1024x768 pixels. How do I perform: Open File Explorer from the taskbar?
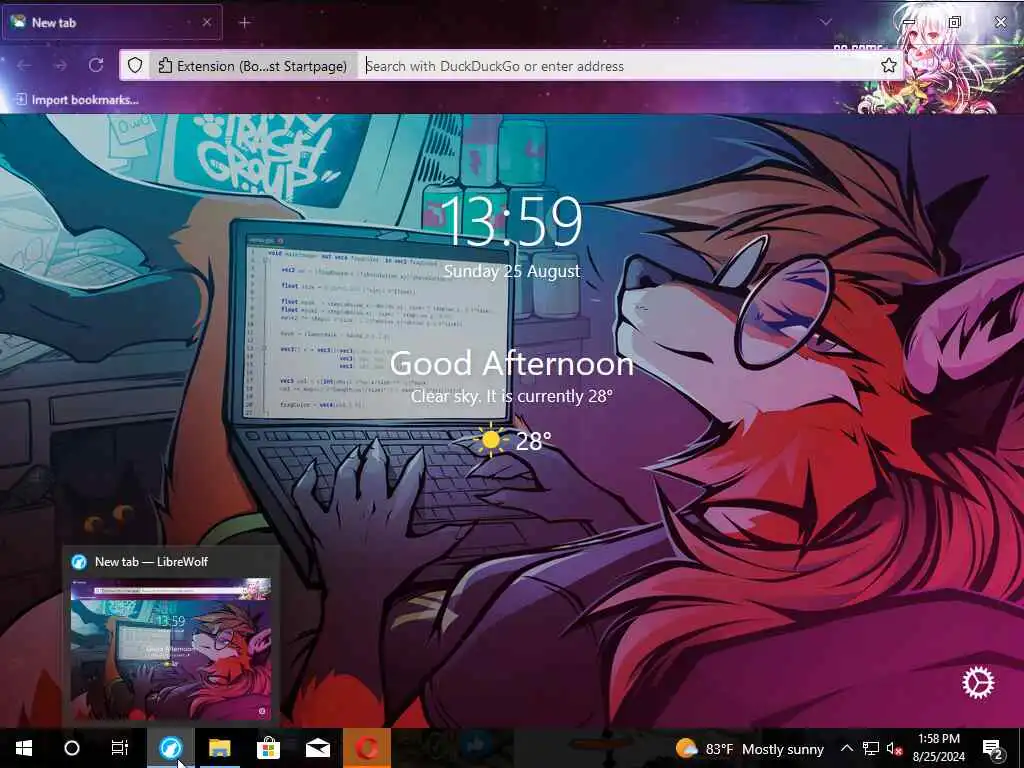[219, 748]
